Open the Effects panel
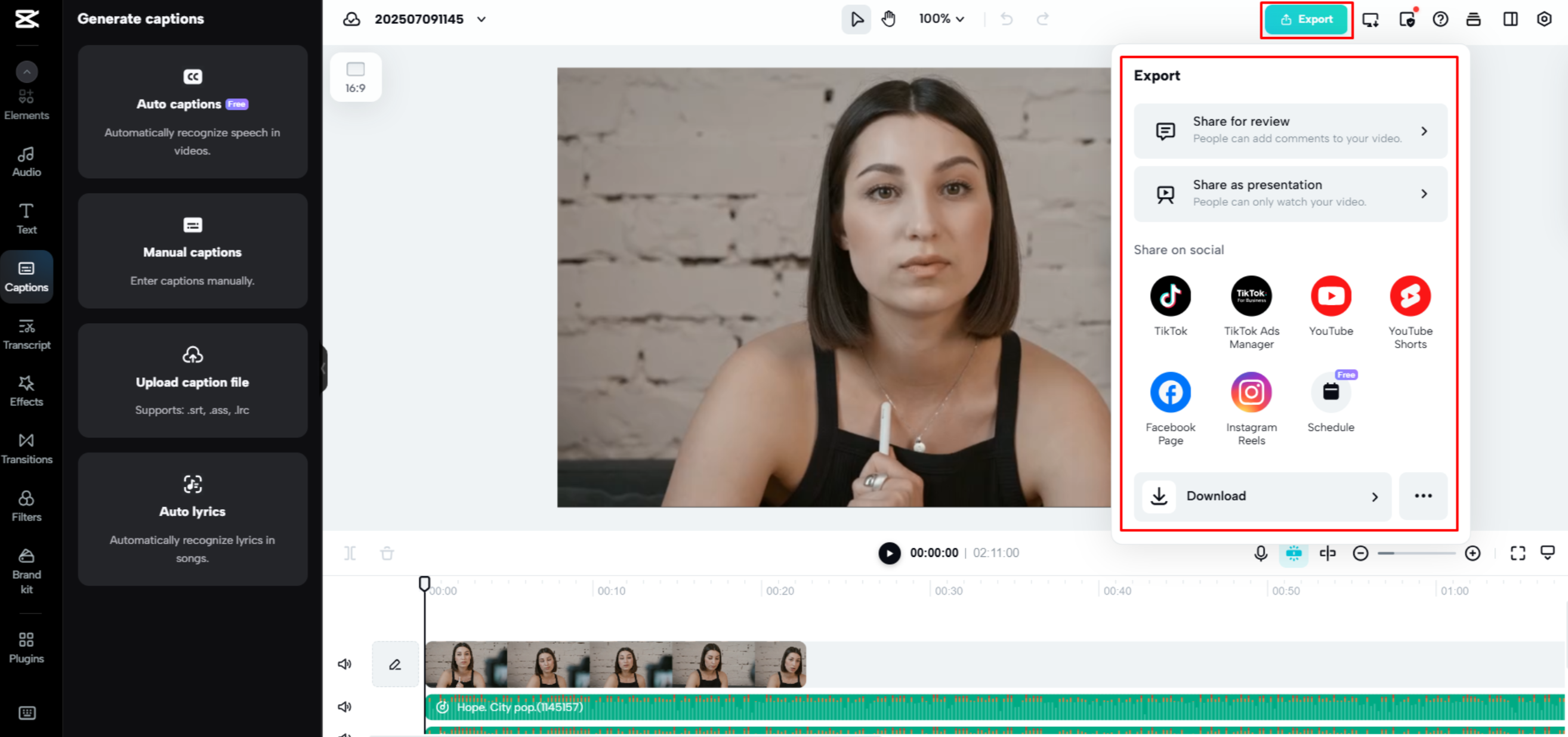 27,391
